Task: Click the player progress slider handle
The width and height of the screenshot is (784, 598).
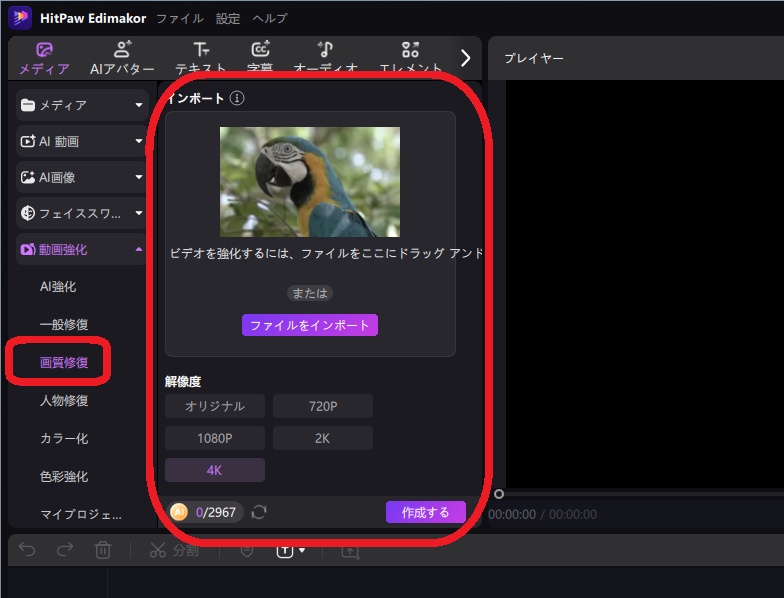Action: tap(498, 494)
